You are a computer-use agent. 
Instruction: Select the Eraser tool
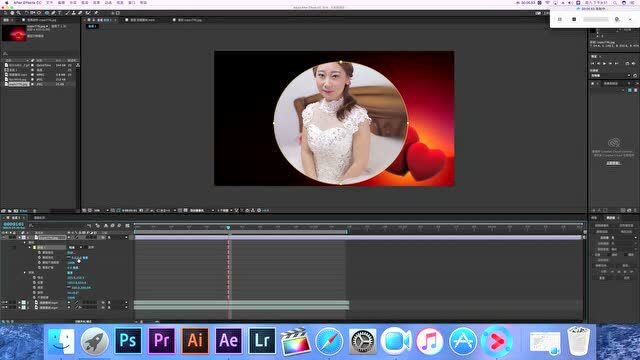point(80,13)
